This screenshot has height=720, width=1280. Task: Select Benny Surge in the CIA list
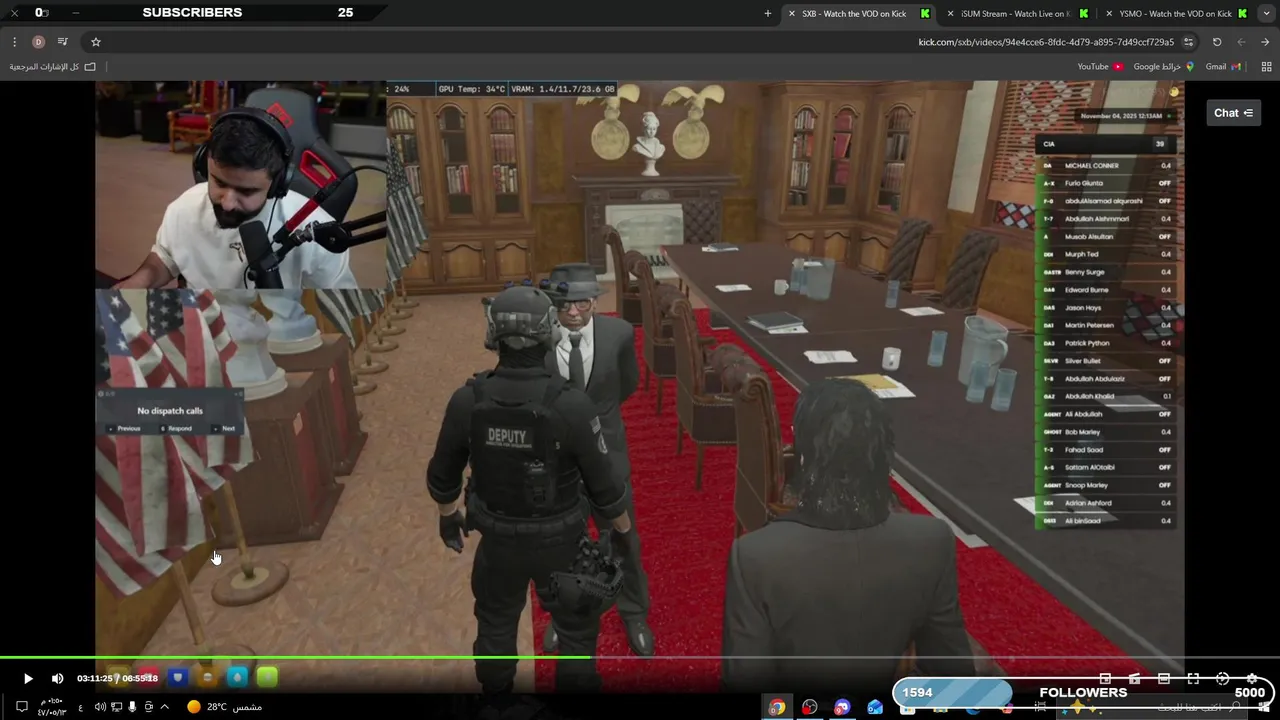(x=1105, y=272)
